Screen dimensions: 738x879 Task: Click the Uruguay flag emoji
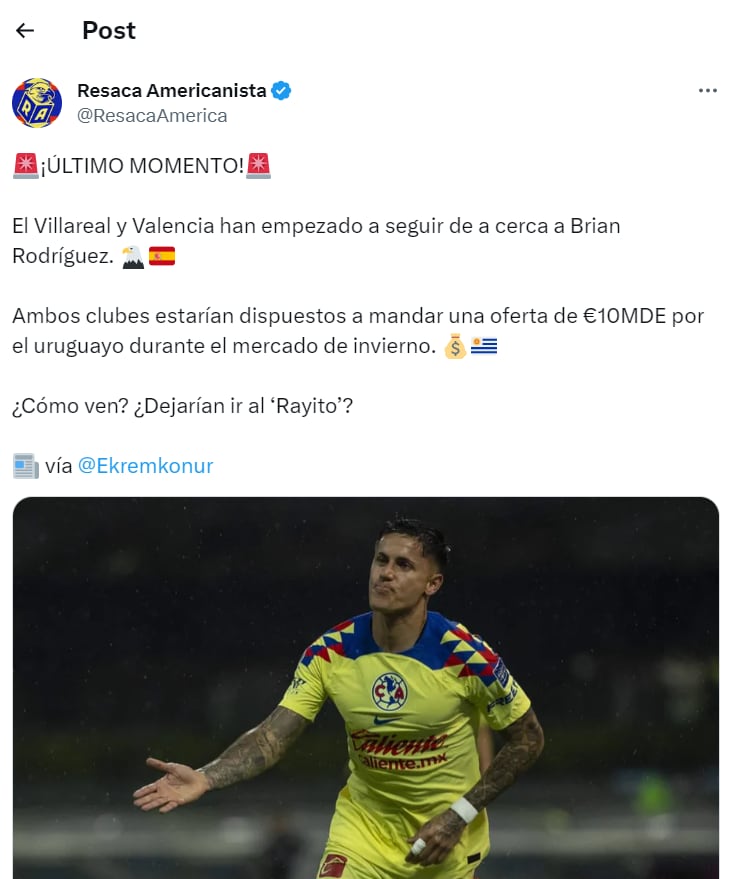(484, 346)
